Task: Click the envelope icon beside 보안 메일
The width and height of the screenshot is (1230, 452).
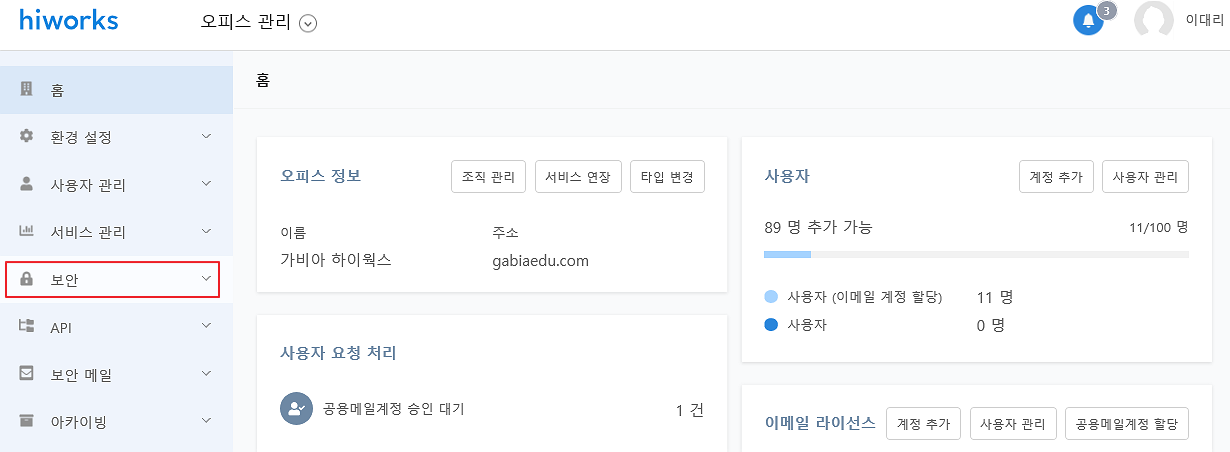Action: (x=27, y=374)
